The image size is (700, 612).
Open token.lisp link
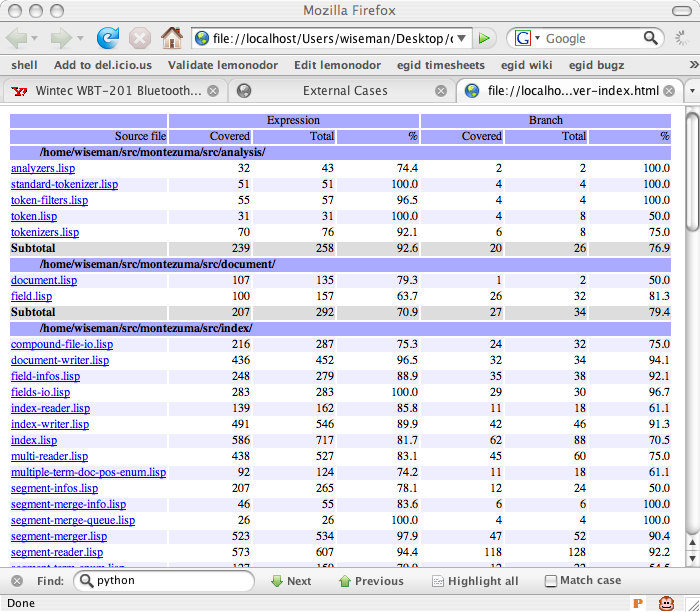click(x=34, y=216)
